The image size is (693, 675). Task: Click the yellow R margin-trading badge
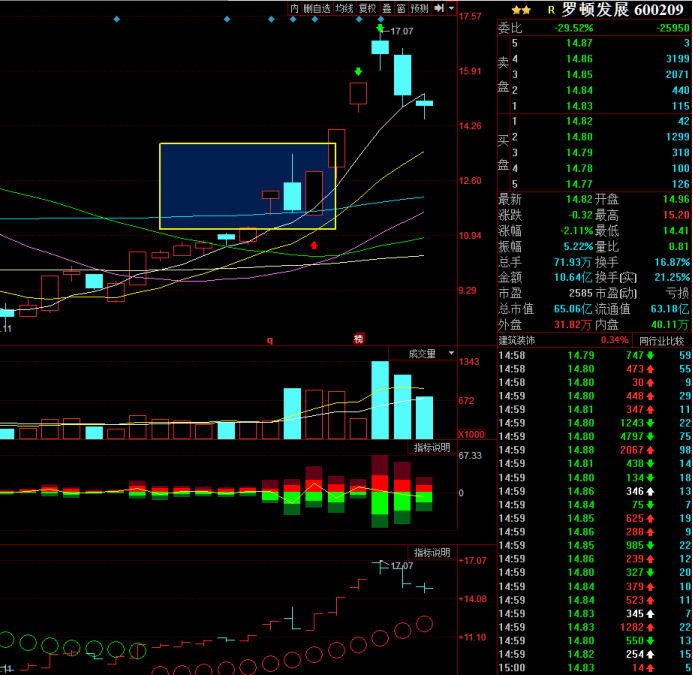click(550, 9)
